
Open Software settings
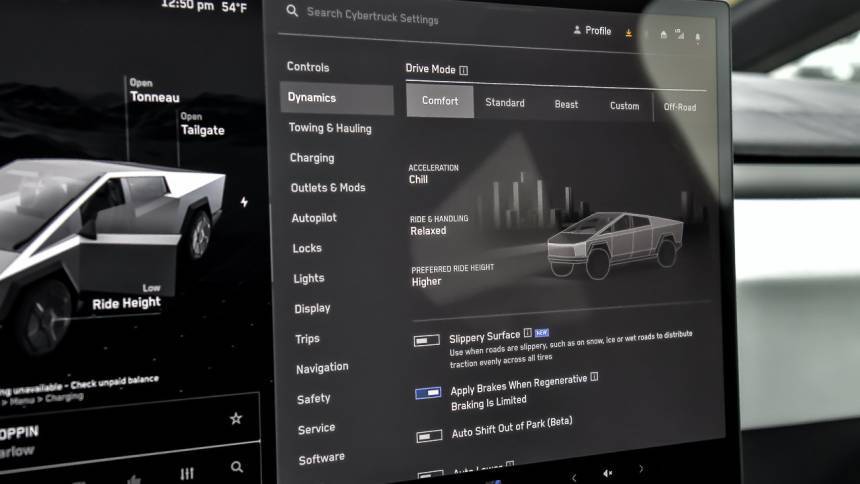321,458
